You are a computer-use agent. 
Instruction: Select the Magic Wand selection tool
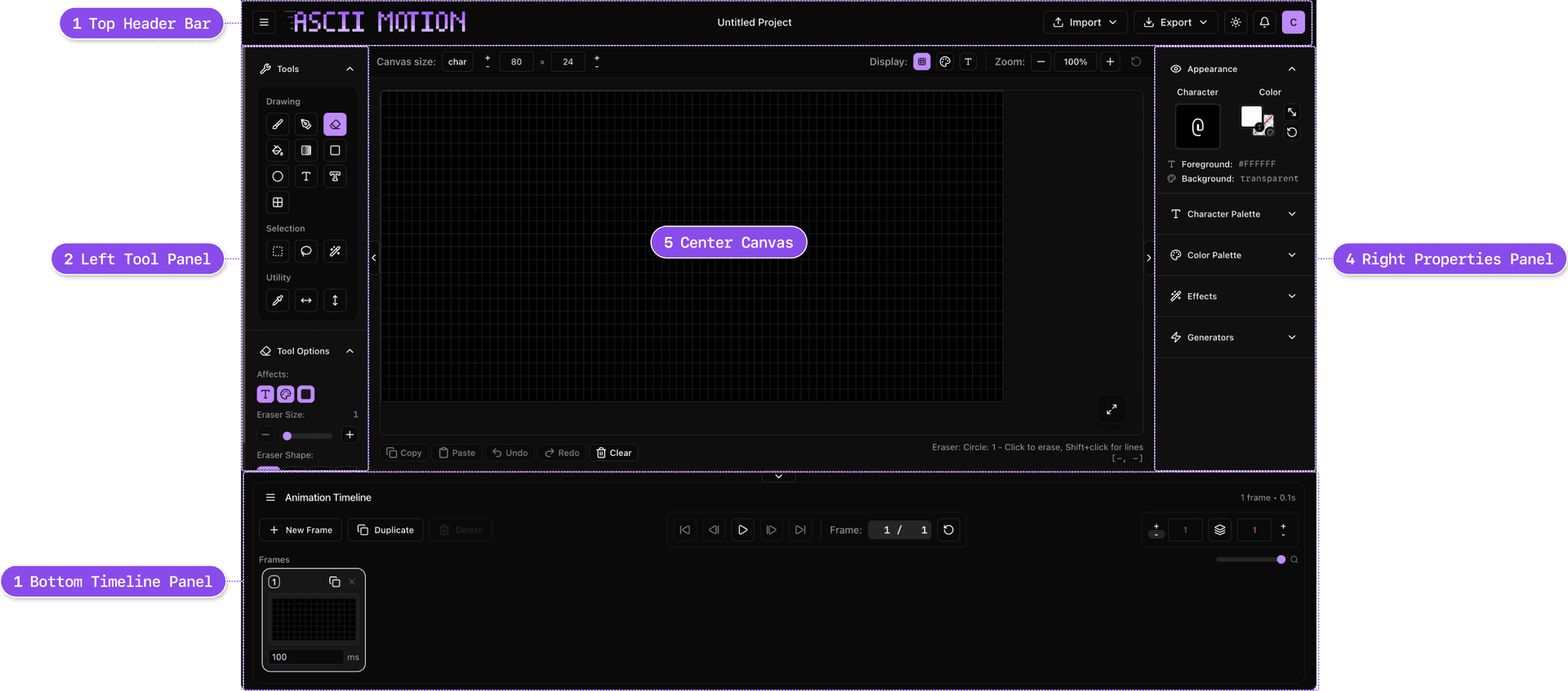(335, 252)
